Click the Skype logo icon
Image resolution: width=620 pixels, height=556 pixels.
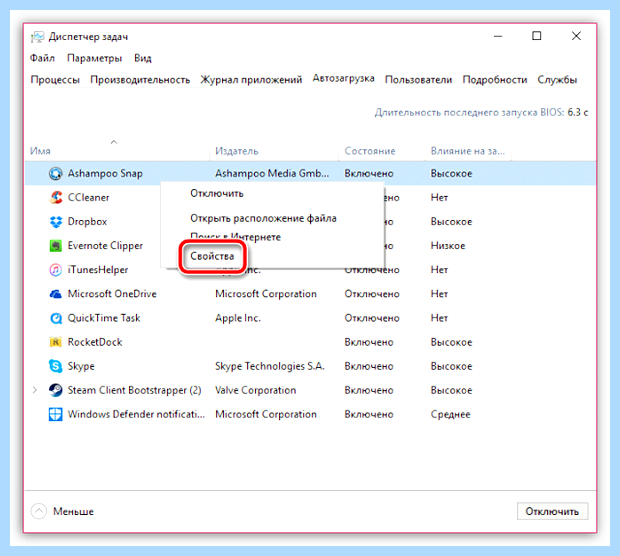click(55, 366)
